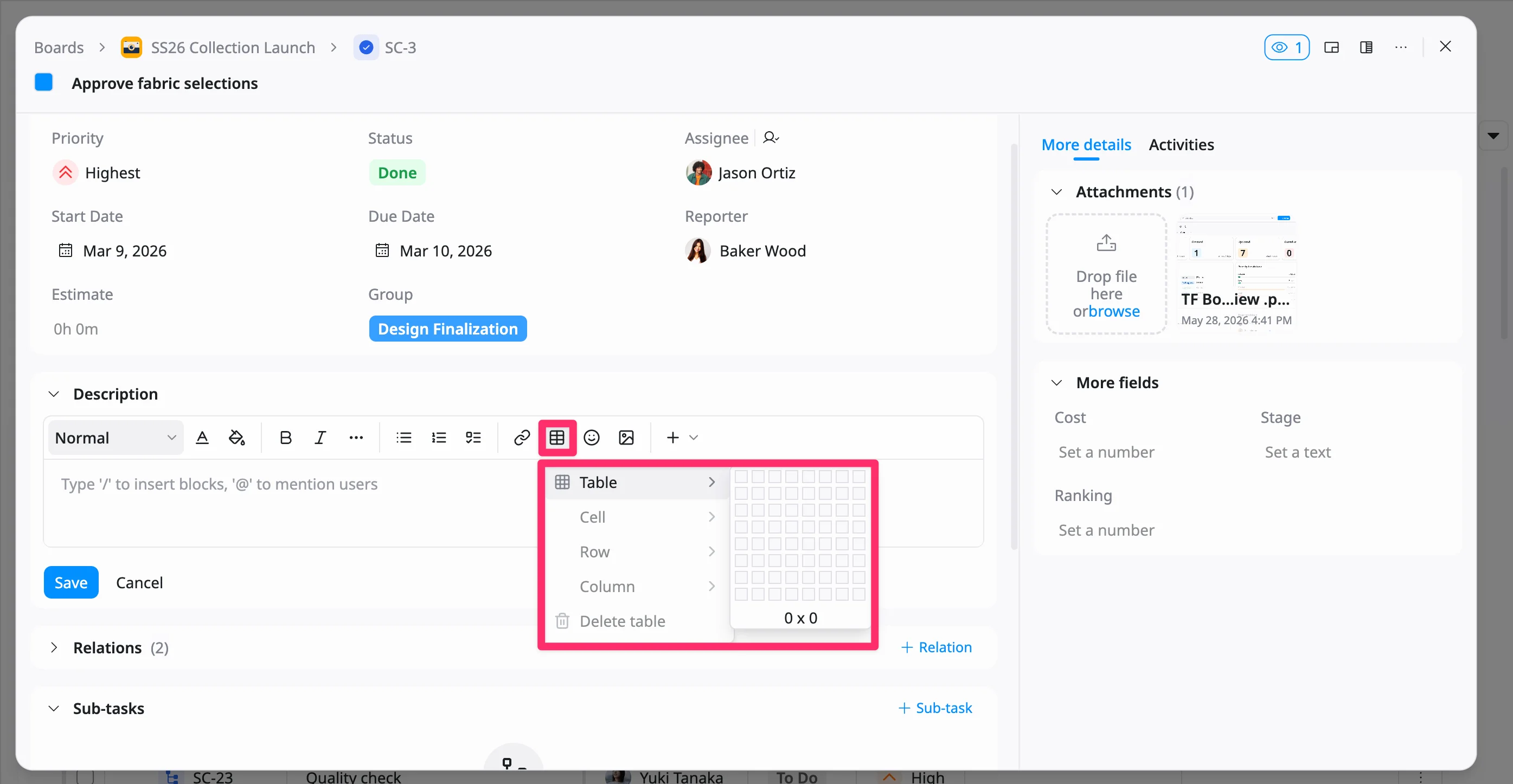Set a number in the Cost field
Screen dimensions: 1513x784
click(x=1106, y=452)
